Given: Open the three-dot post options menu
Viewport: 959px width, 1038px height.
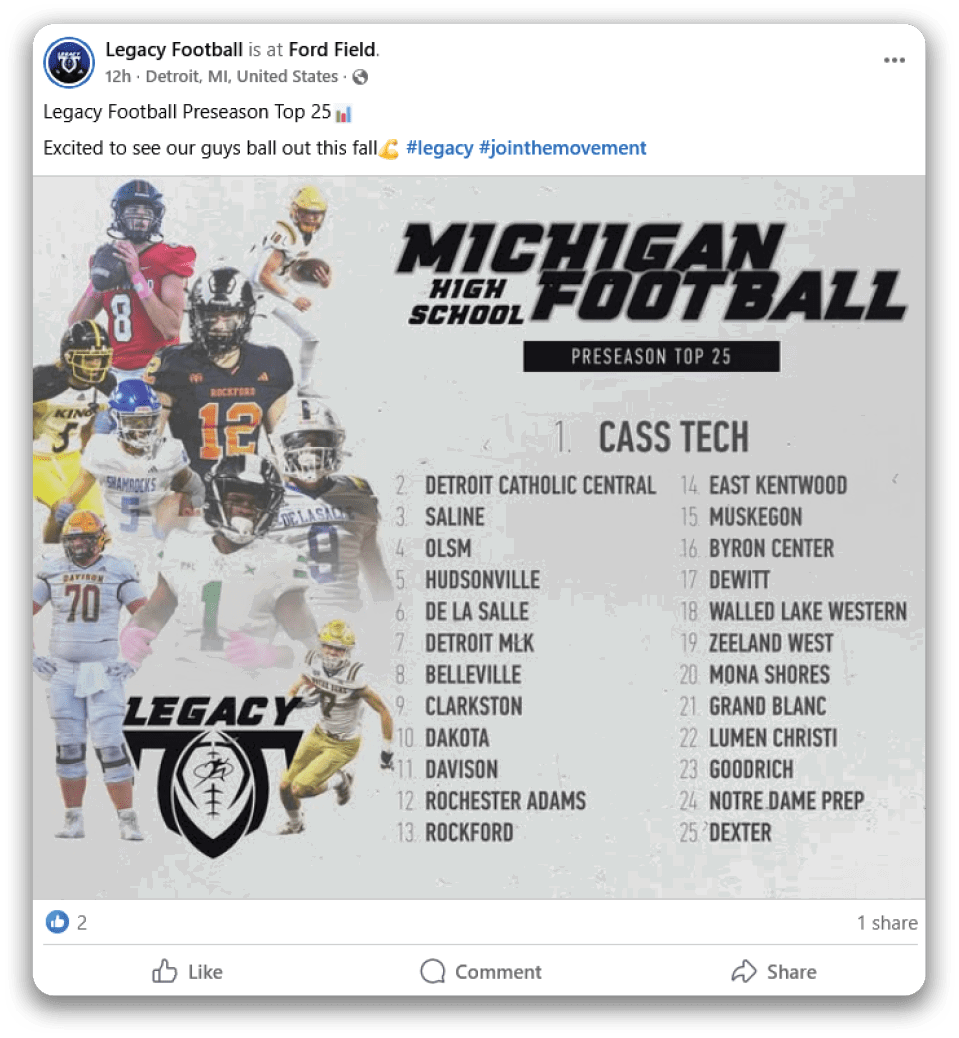Looking at the screenshot, I should [x=894, y=61].
